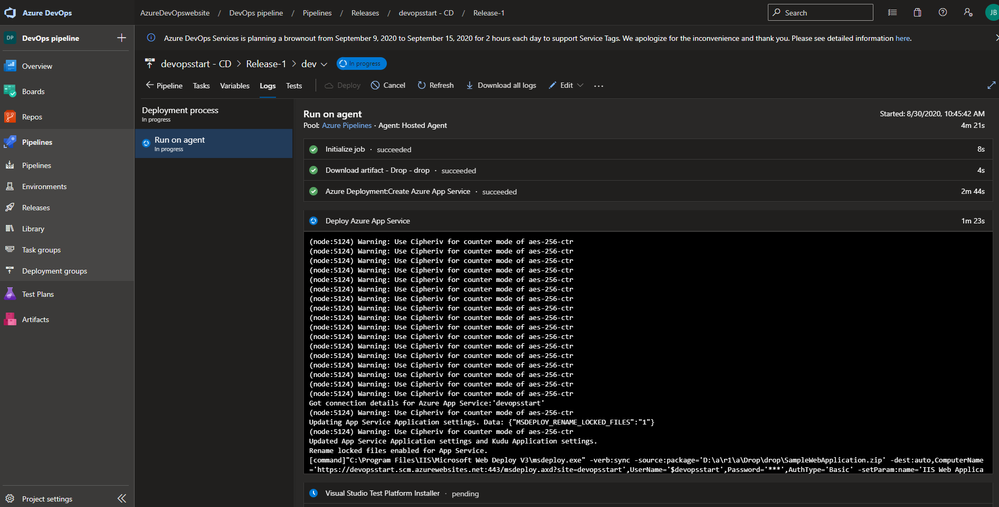This screenshot has height=507, width=999.
Task: Open the Download artifact - Drop step
Action: 647,170
